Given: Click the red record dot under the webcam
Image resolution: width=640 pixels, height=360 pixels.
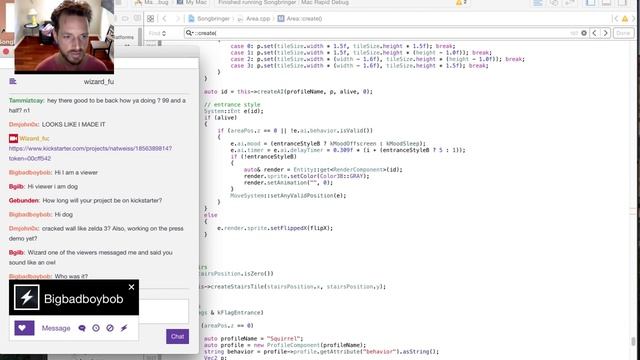Looking at the screenshot, I should pyautogui.click(x=6, y=51).
